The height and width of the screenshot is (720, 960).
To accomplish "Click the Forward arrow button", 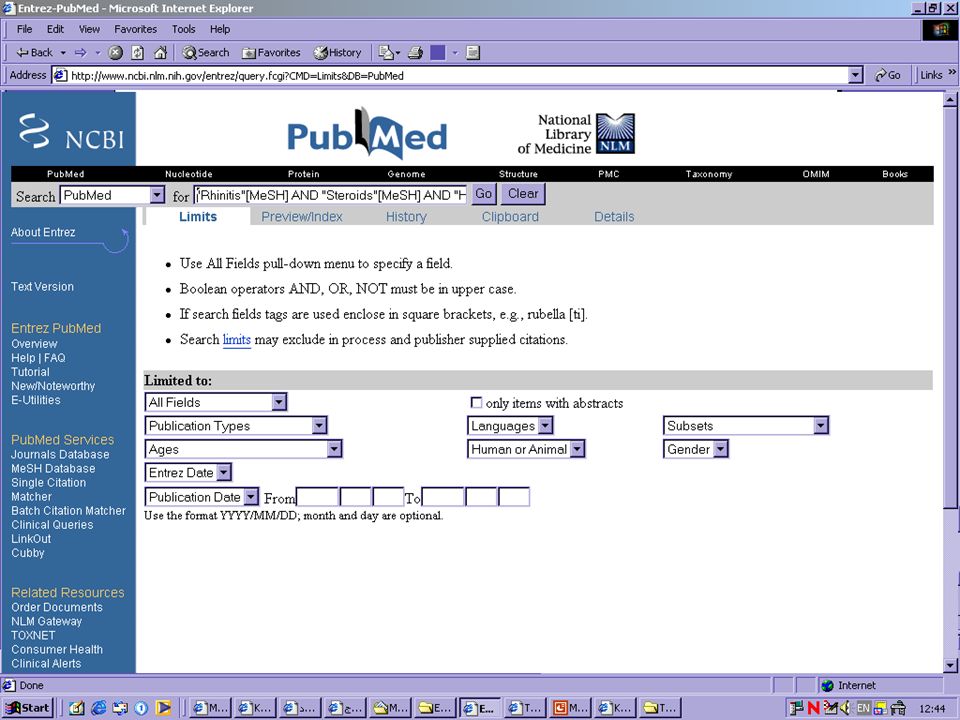I will (81, 53).
